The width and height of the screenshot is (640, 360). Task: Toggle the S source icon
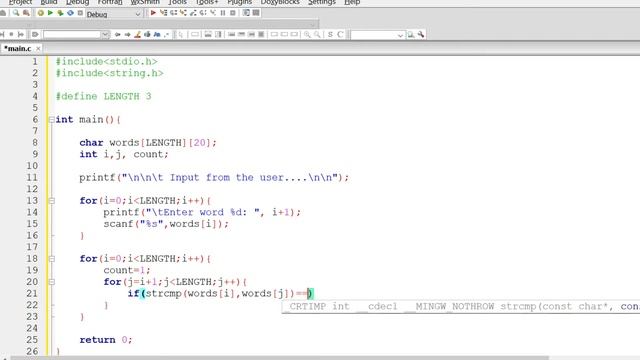click(330, 35)
